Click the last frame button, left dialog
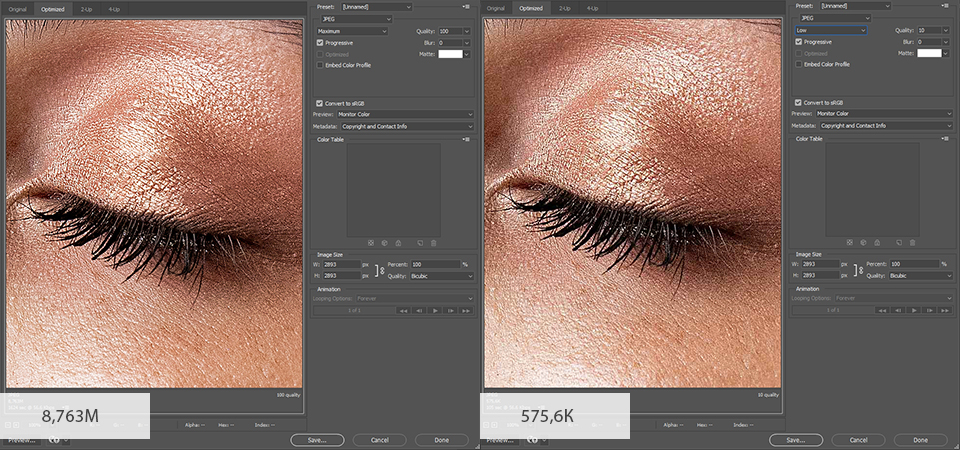Image resolution: width=960 pixels, height=450 pixels. point(466,311)
